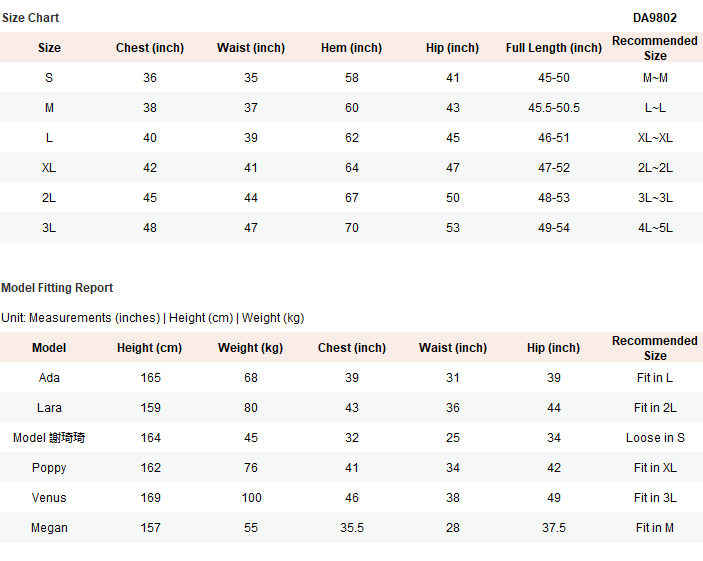
Task: Click the model name Venus
Action: click(x=49, y=498)
